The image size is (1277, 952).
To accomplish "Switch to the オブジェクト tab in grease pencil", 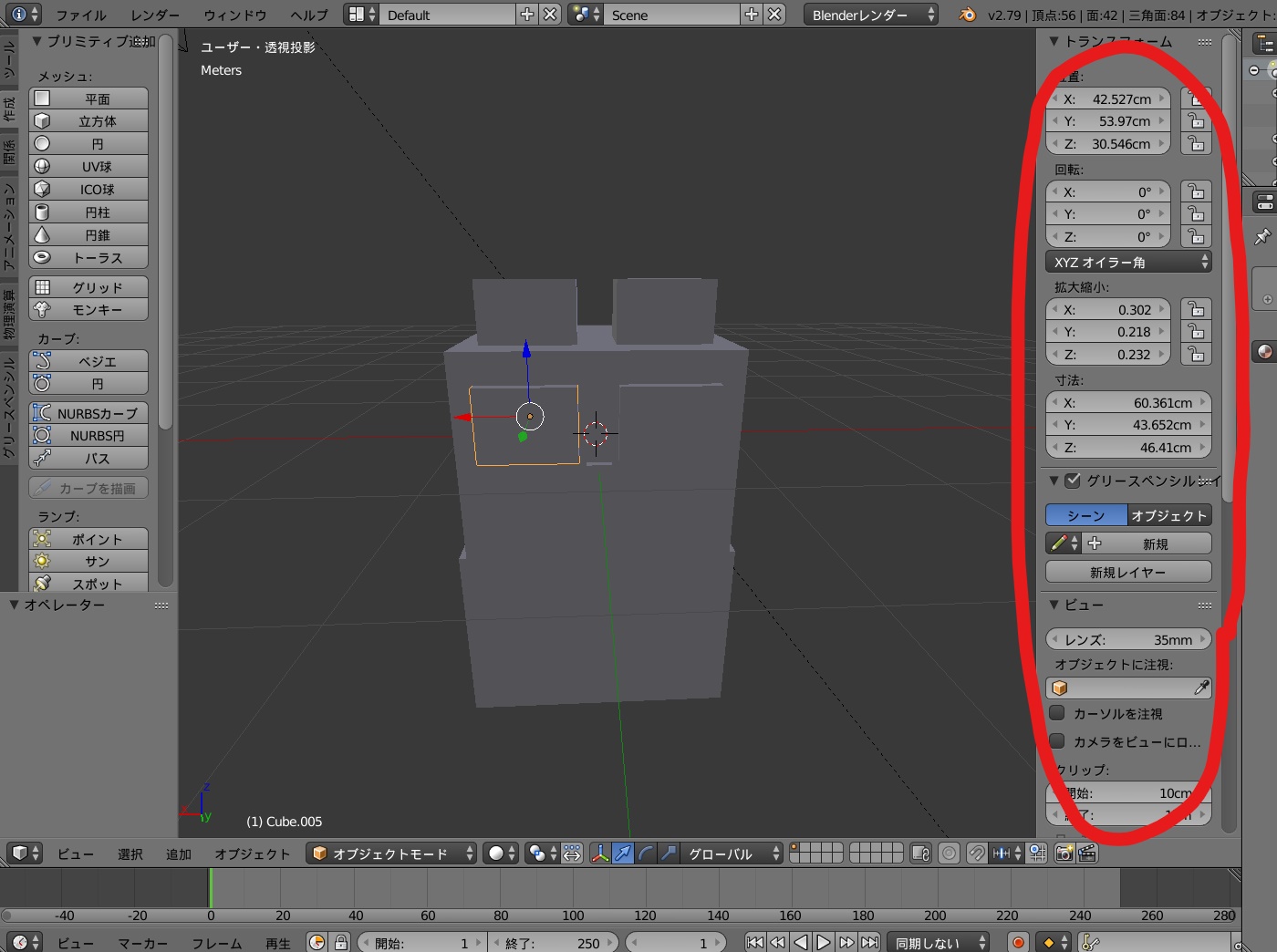I will pyautogui.click(x=1168, y=515).
